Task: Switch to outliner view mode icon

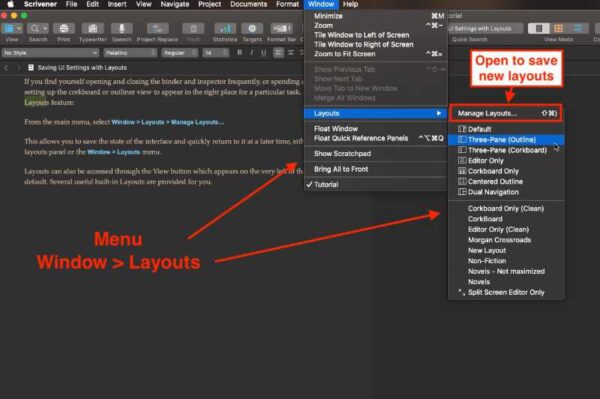Action: [578, 28]
